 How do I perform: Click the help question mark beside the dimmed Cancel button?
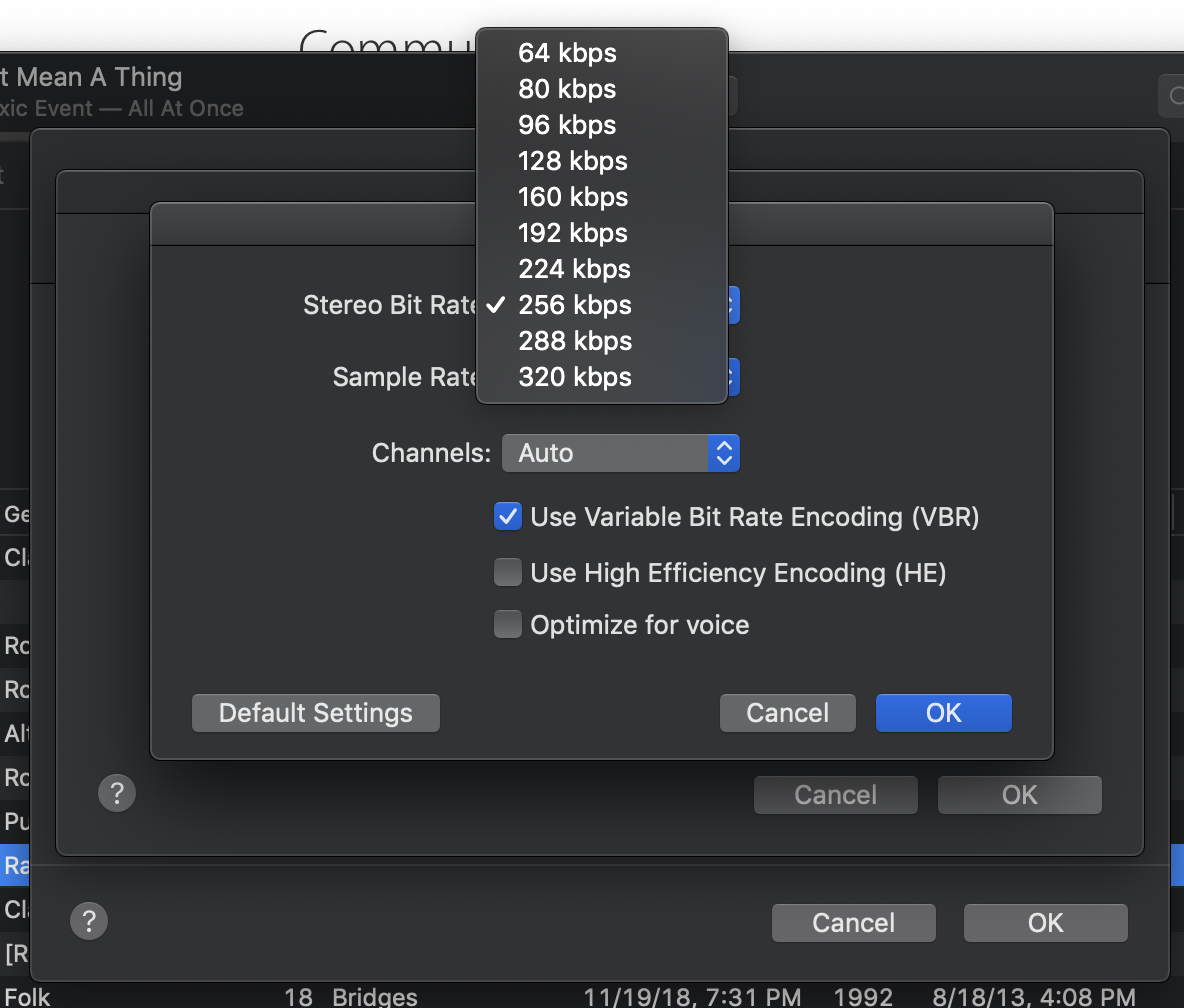click(117, 794)
